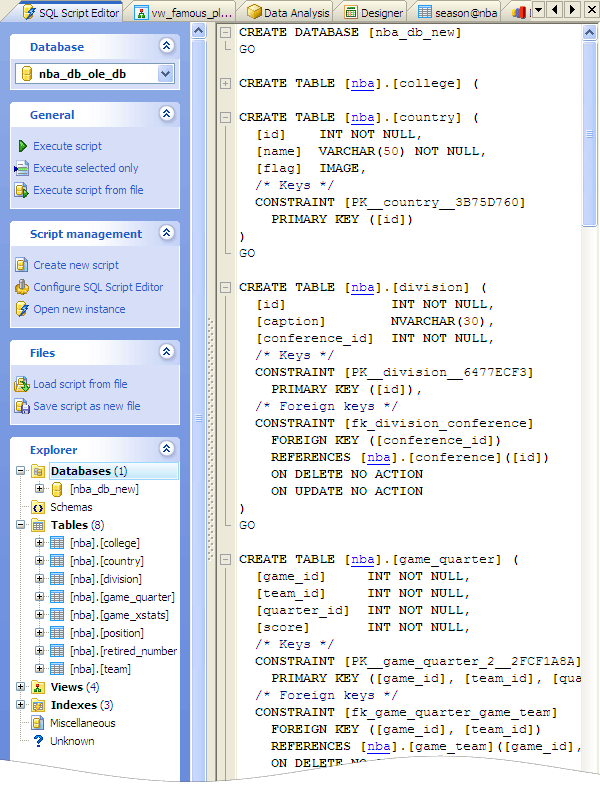
Task: Click the Create new script icon
Action: click(22, 265)
